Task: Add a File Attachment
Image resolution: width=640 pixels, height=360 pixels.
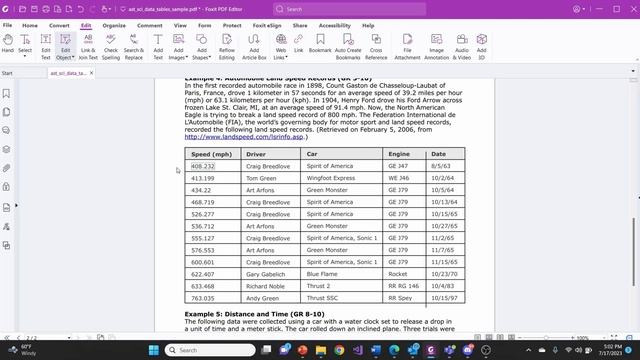Action: click(407, 47)
